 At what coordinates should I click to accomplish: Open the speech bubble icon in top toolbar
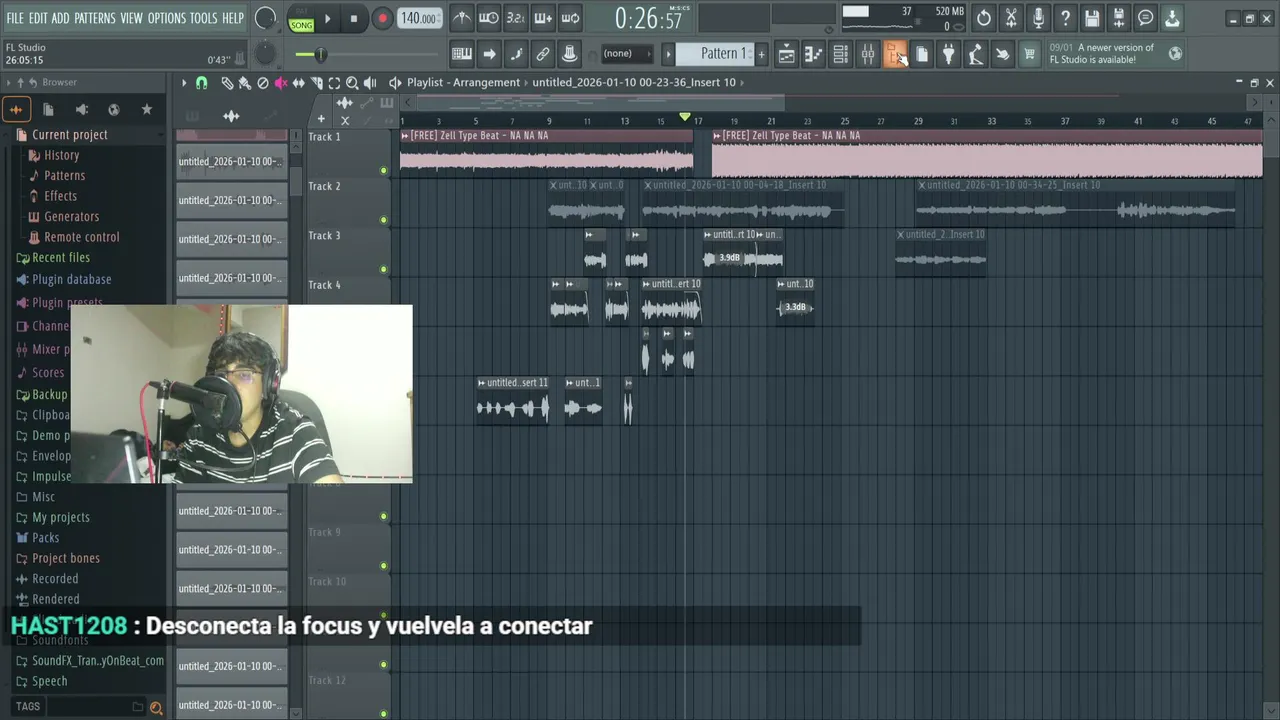click(x=1146, y=18)
